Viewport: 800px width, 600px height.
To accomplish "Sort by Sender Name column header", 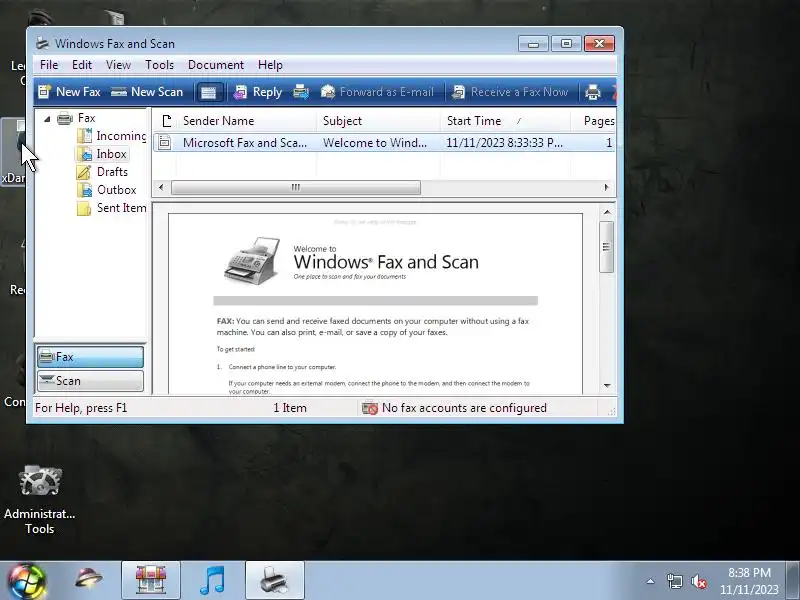I will point(246,121).
